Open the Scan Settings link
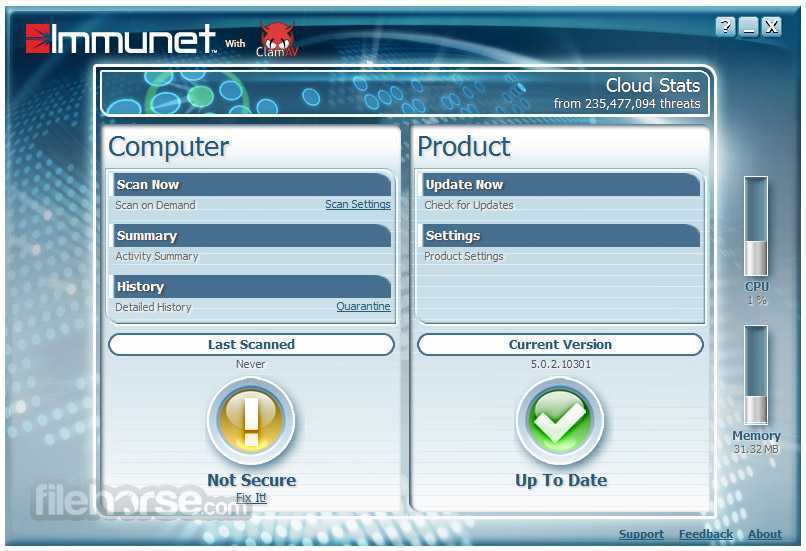 (x=357, y=205)
